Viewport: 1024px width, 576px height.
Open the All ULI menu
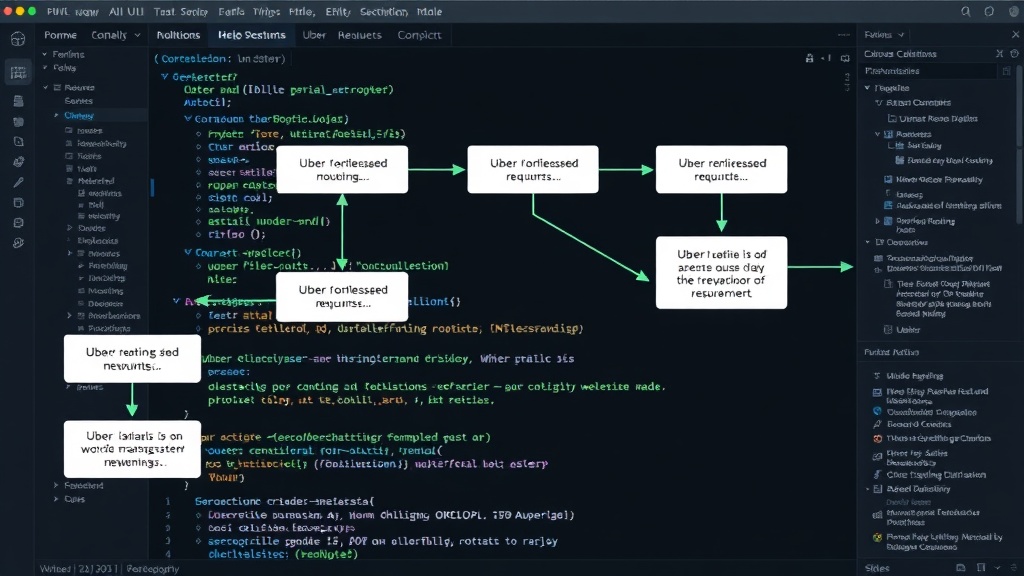126,12
